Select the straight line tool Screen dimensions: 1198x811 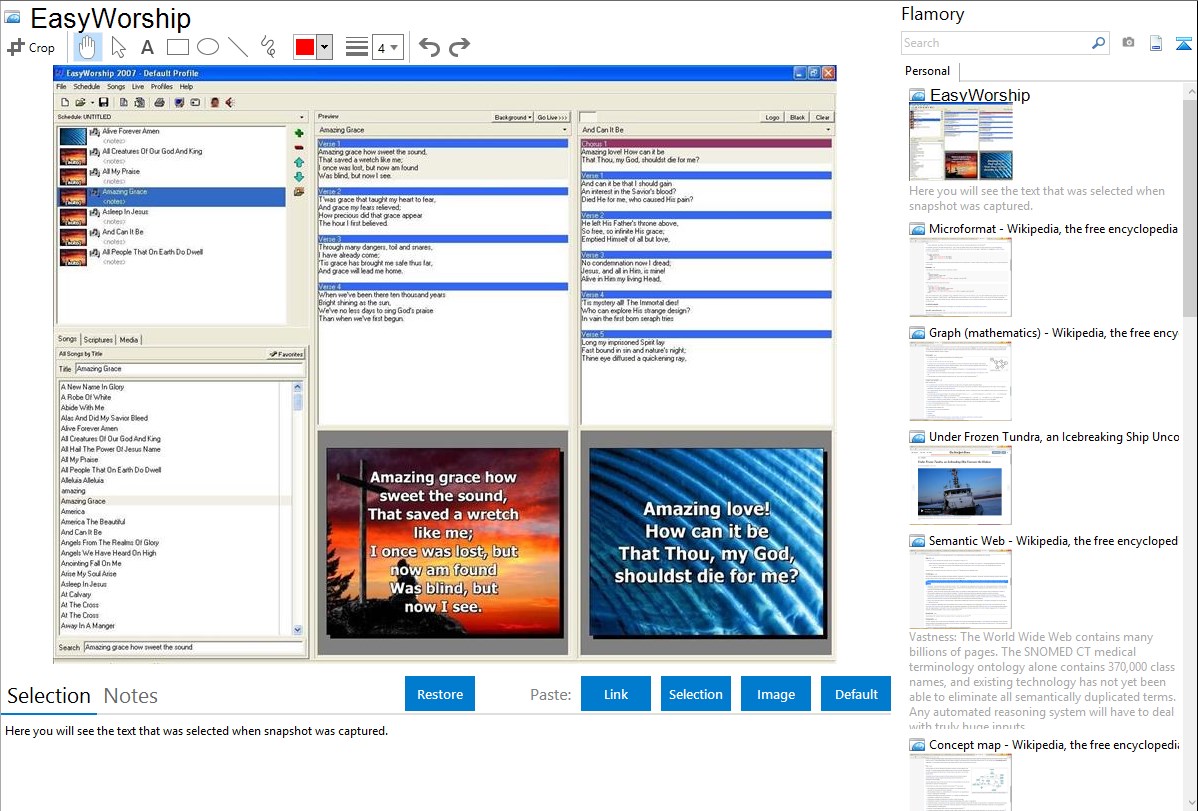click(x=238, y=47)
